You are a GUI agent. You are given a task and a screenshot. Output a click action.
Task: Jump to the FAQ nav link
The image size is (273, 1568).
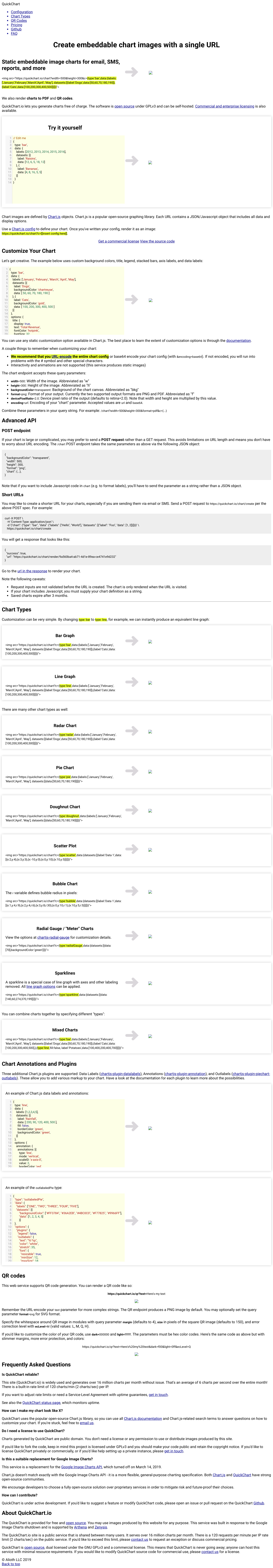pos(14,33)
